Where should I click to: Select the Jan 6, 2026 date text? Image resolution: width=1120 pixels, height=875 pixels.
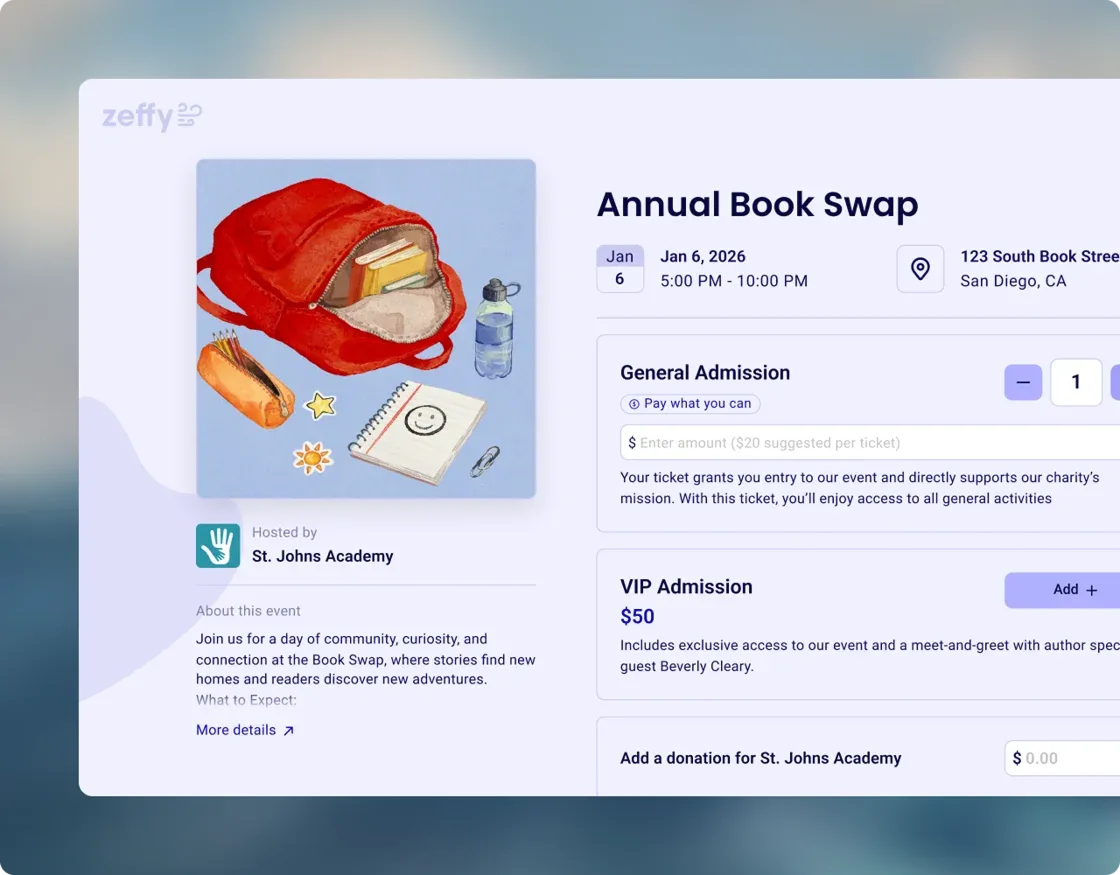[x=702, y=257]
